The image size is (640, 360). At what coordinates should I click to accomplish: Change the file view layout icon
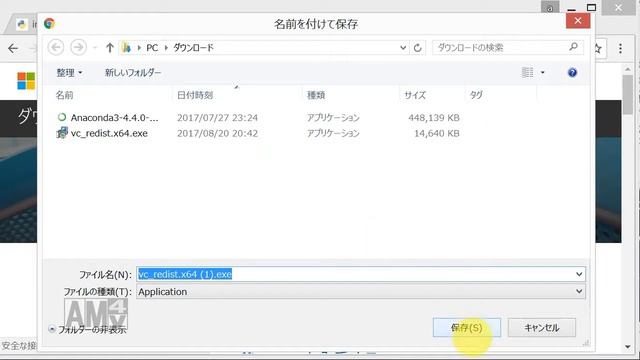527,73
